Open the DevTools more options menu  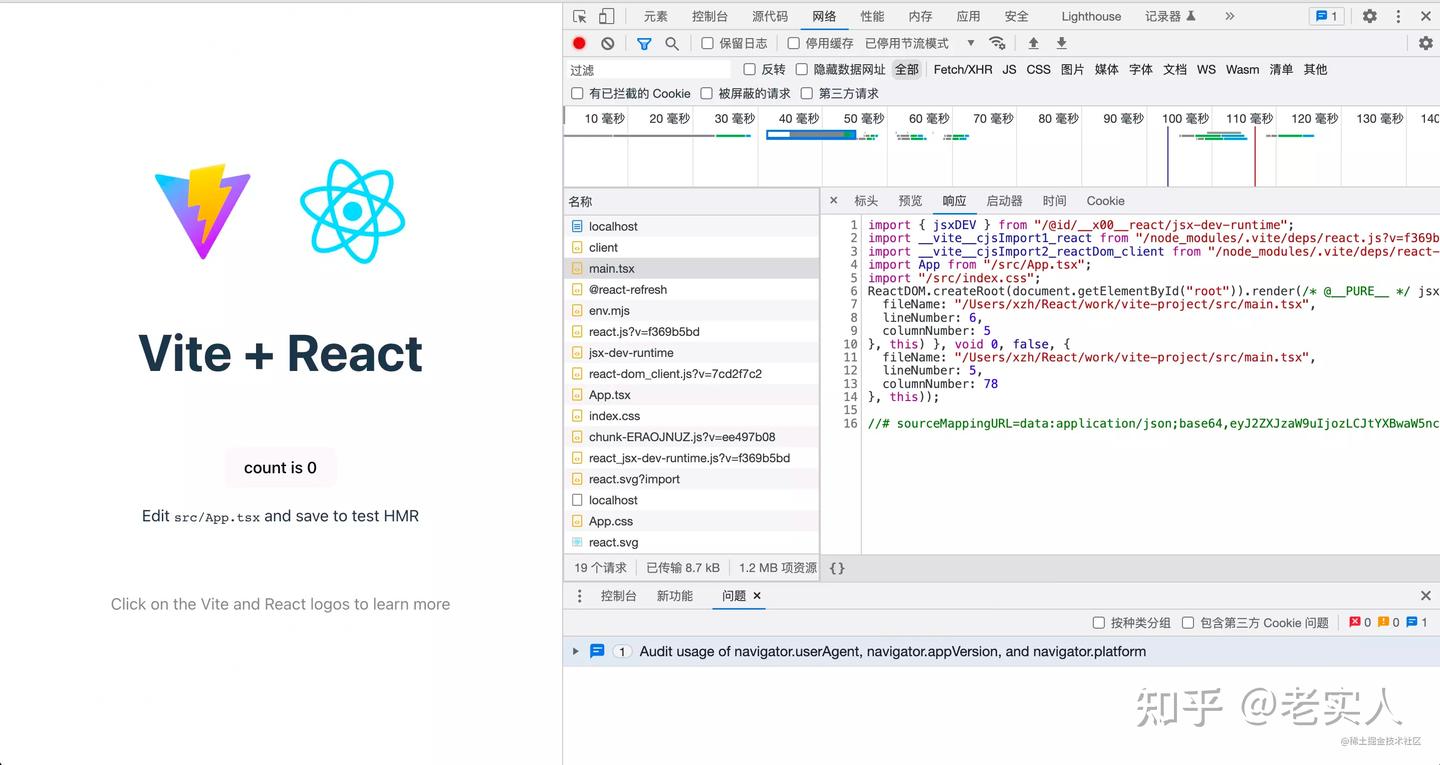[1397, 16]
